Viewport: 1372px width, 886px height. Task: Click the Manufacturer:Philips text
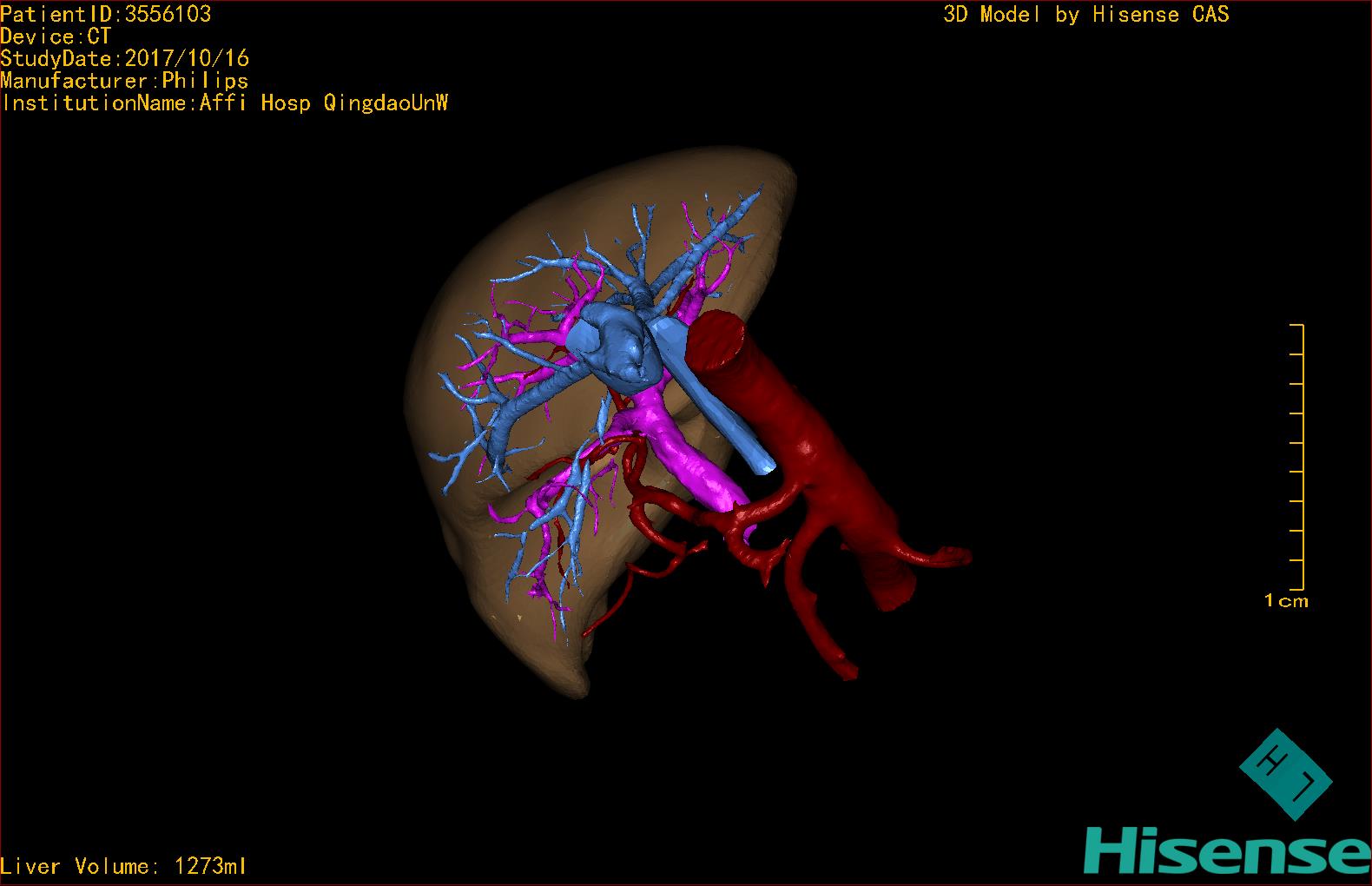click(125, 81)
